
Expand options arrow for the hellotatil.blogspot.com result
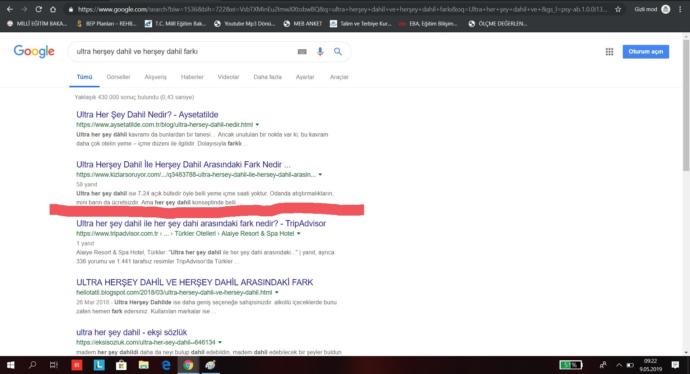277,293
